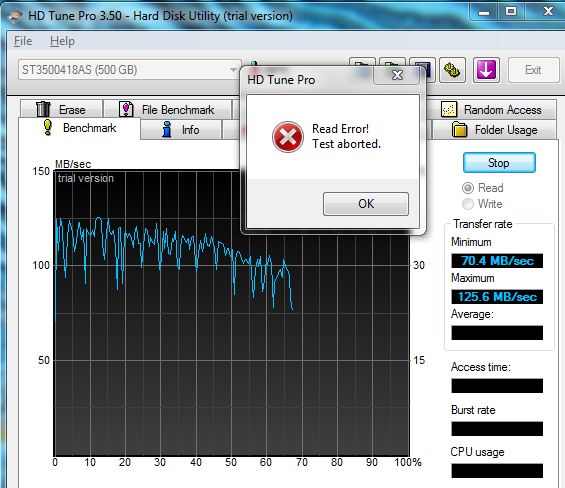
Task: Click the empty Burst rate value field
Action: point(497,429)
